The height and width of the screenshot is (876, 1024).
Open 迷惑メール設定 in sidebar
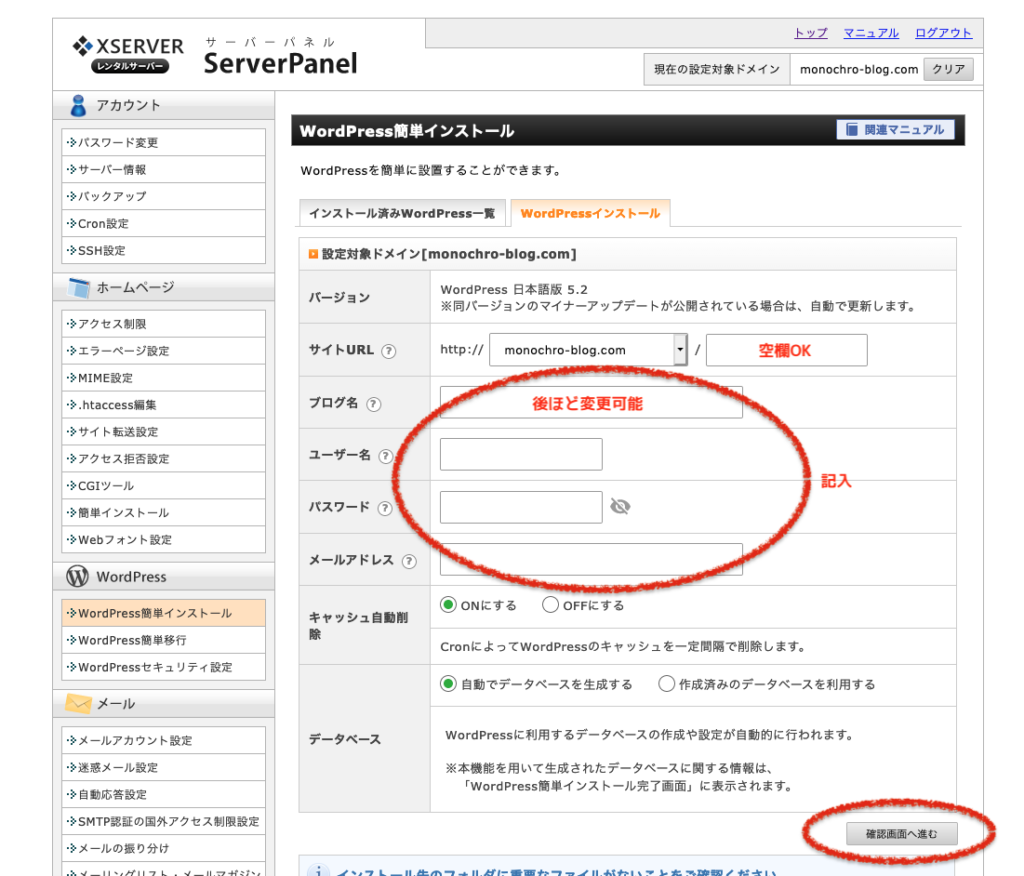[x=163, y=768]
